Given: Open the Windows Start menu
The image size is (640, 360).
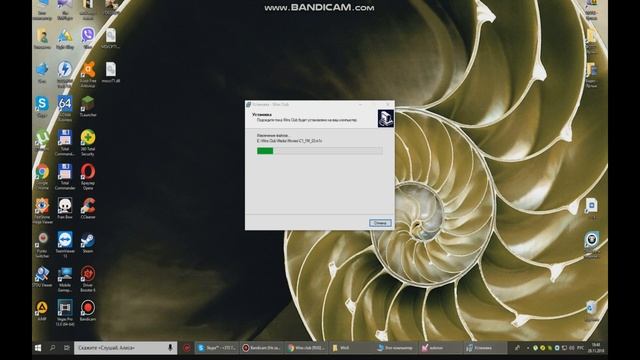Looking at the screenshot, I should click(x=38, y=348).
